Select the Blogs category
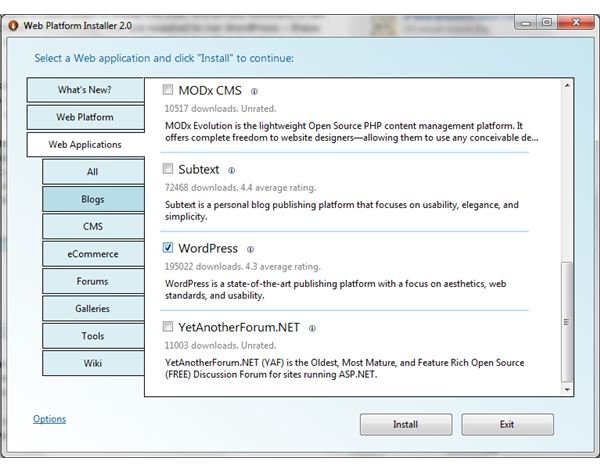Viewport: 600px width, 464px height. [x=93, y=199]
